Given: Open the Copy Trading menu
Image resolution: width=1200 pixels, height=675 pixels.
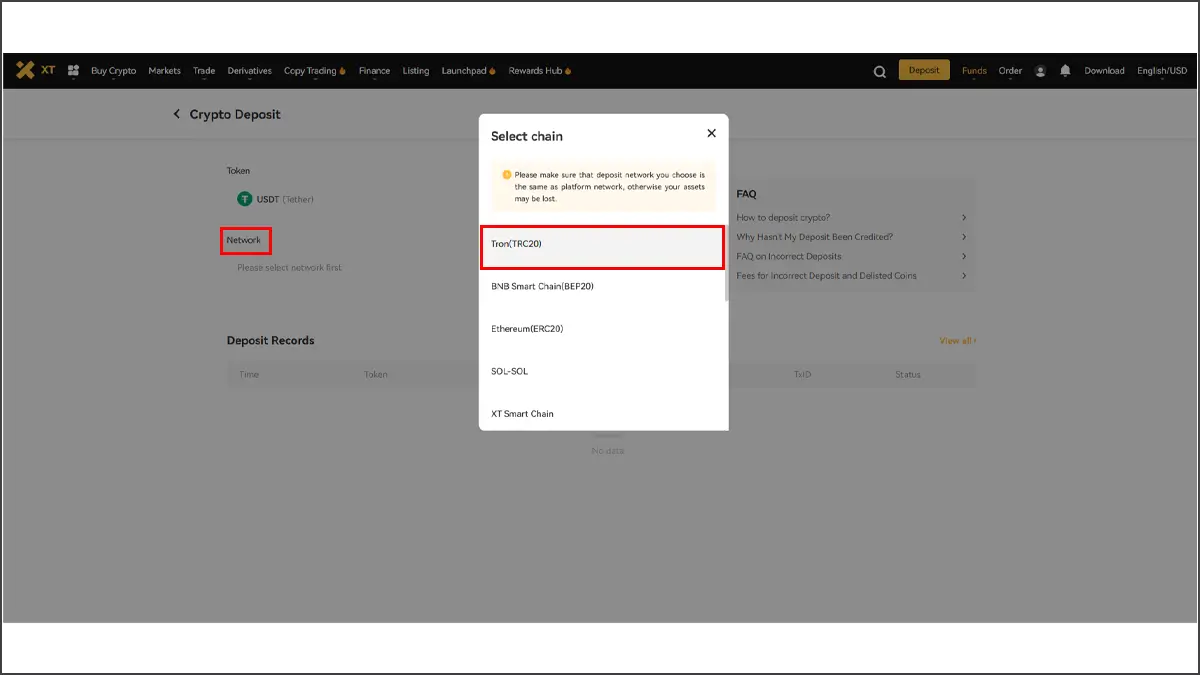Looking at the screenshot, I should pos(315,71).
